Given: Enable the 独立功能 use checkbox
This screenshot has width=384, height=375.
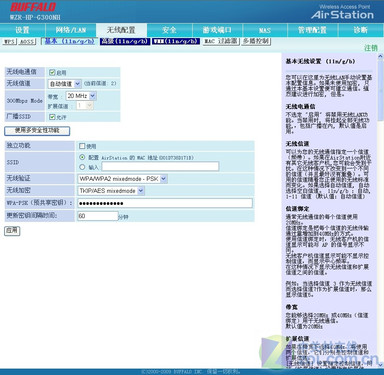Looking at the screenshot, I should pyautogui.click(x=82, y=146).
